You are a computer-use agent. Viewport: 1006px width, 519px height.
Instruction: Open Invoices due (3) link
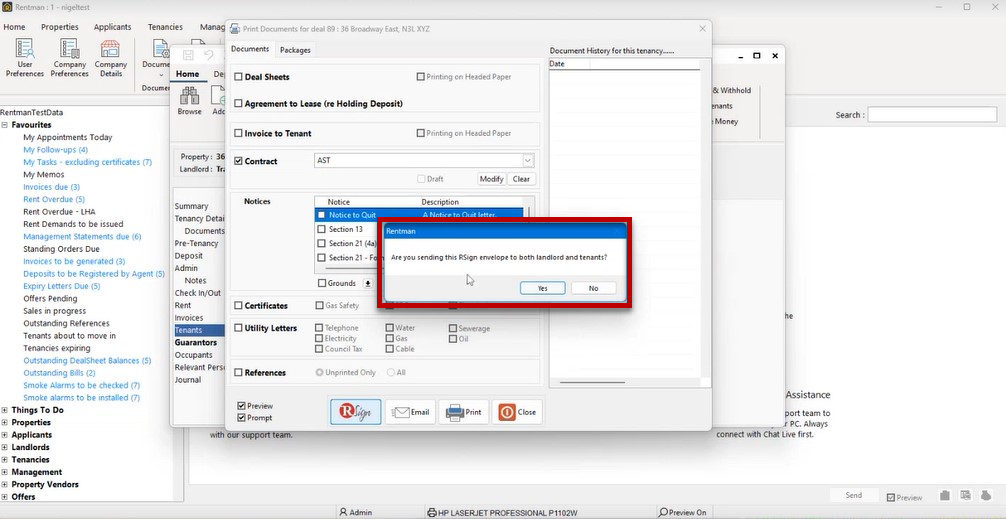click(x=51, y=187)
